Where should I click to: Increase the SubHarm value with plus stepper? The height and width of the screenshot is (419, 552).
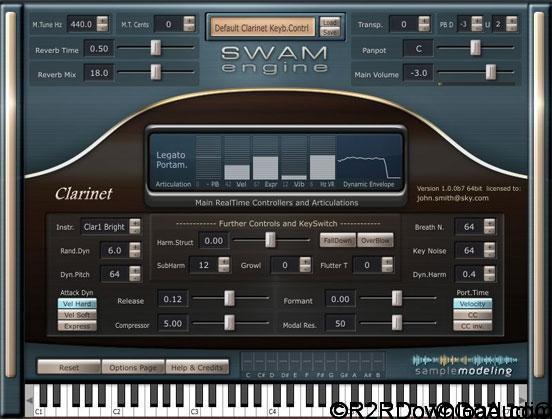tap(224, 261)
